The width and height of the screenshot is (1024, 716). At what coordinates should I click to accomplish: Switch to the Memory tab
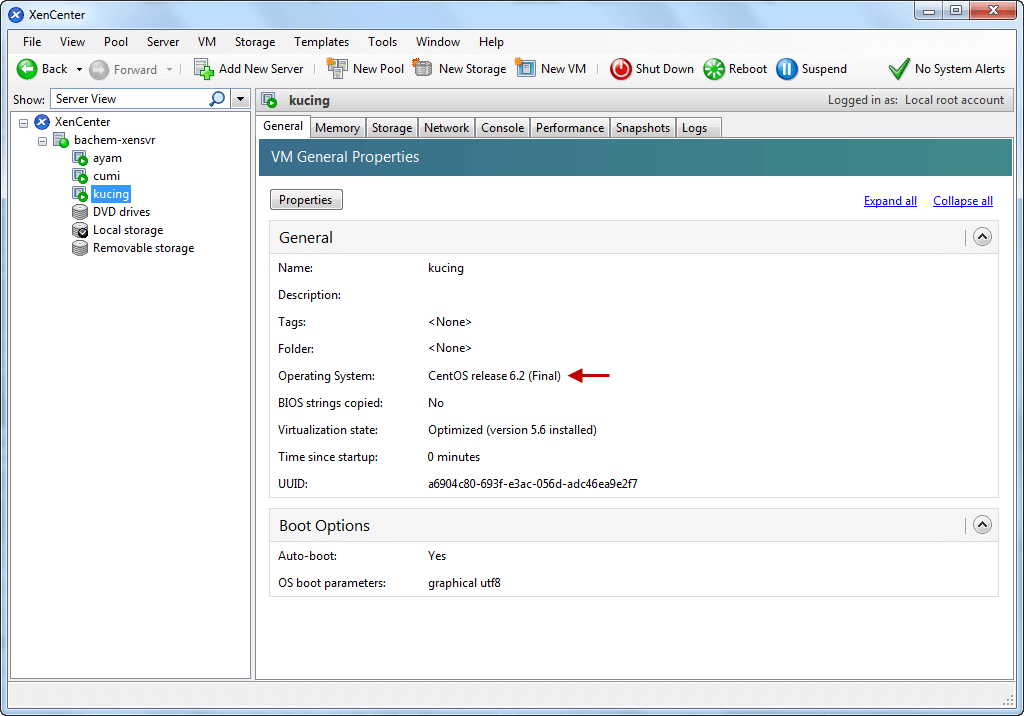pos(338,128)
